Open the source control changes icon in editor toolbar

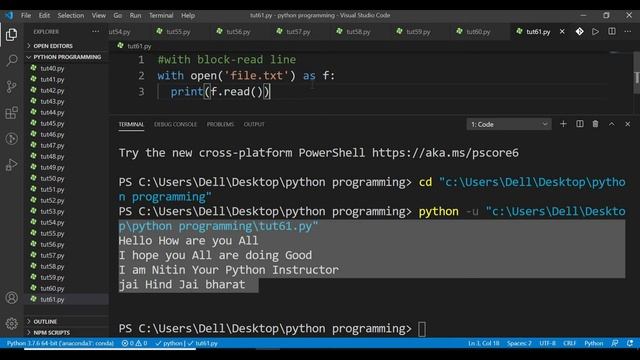click(x=580, y=31)
